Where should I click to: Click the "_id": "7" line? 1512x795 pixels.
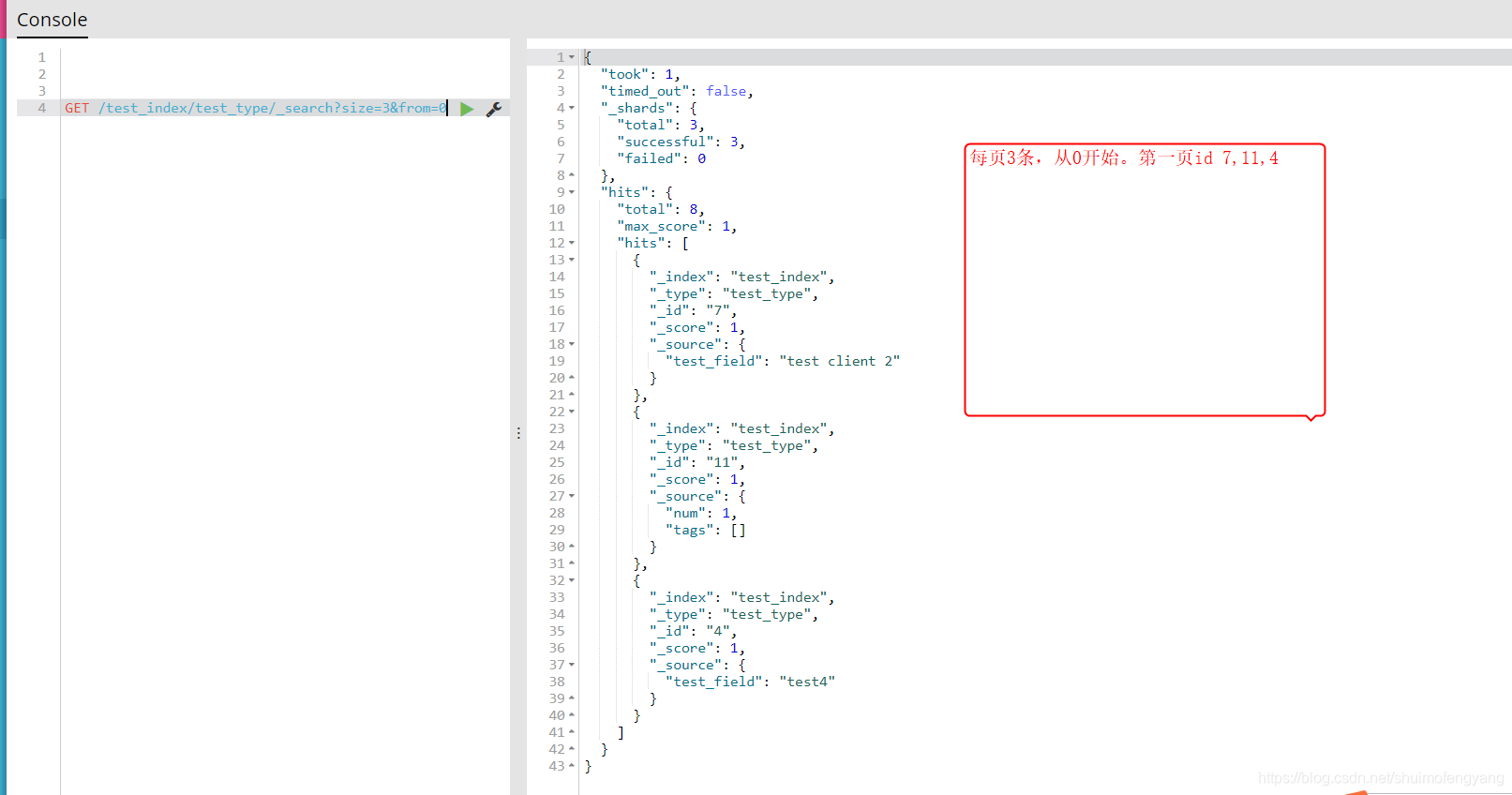point(693,310)
